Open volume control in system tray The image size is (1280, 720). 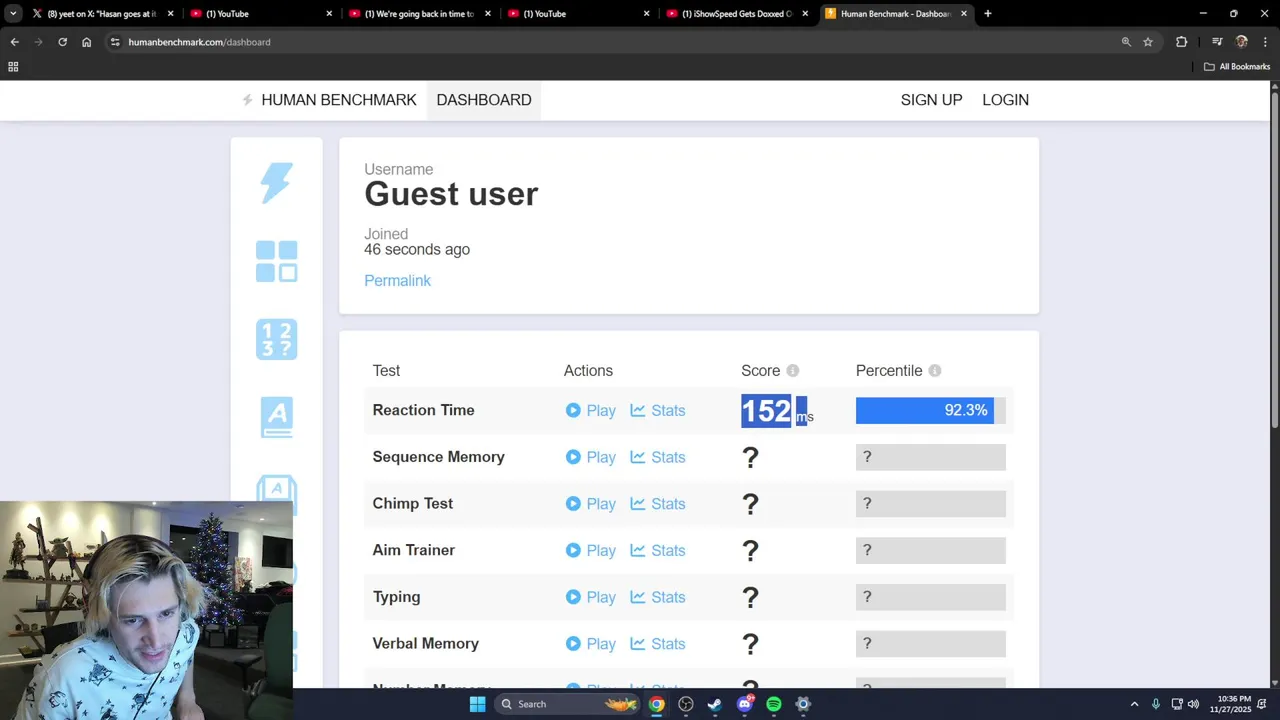click(1193, 704)
